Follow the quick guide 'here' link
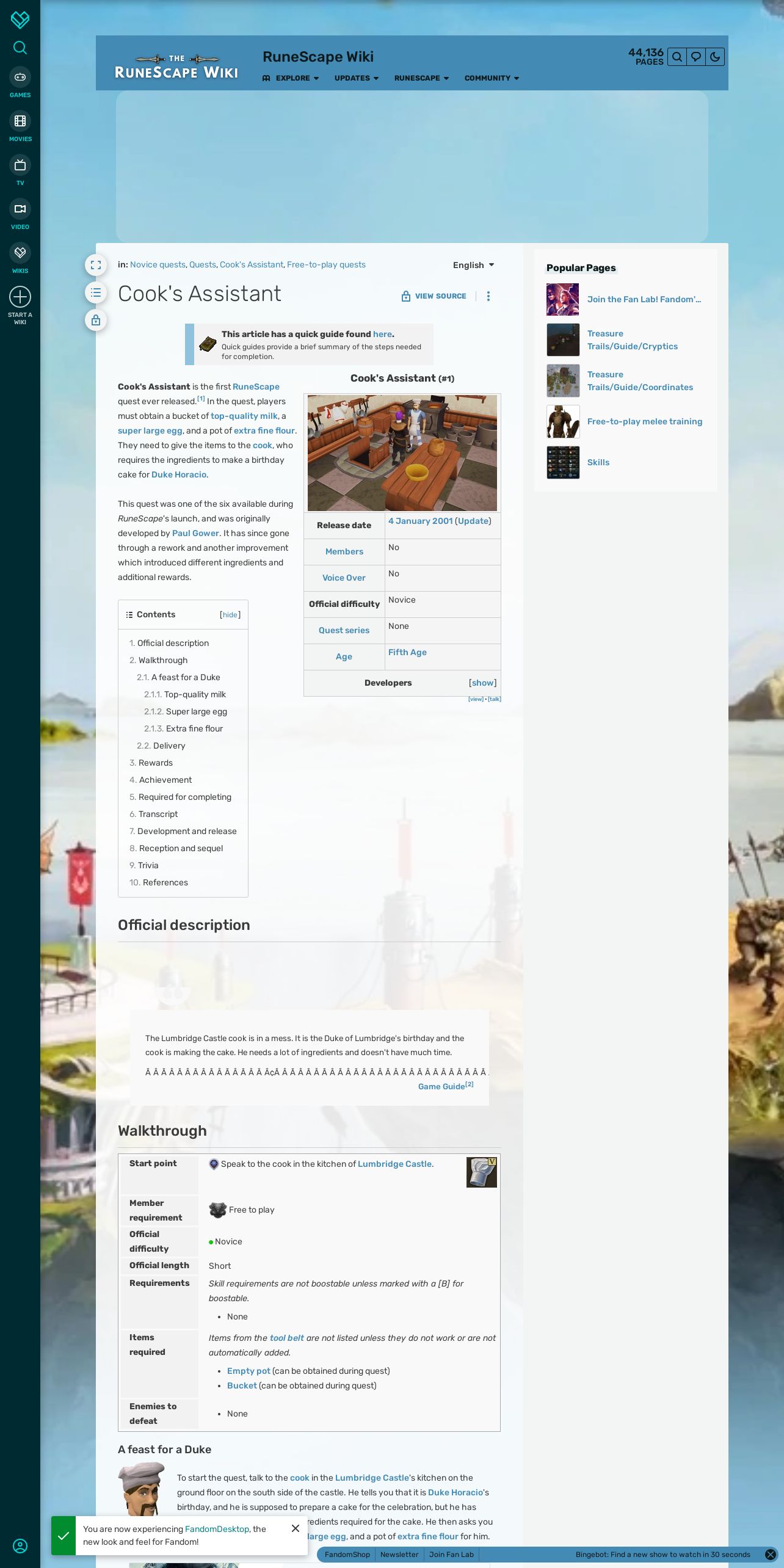The image size is (784, 1568). point(382,334)
